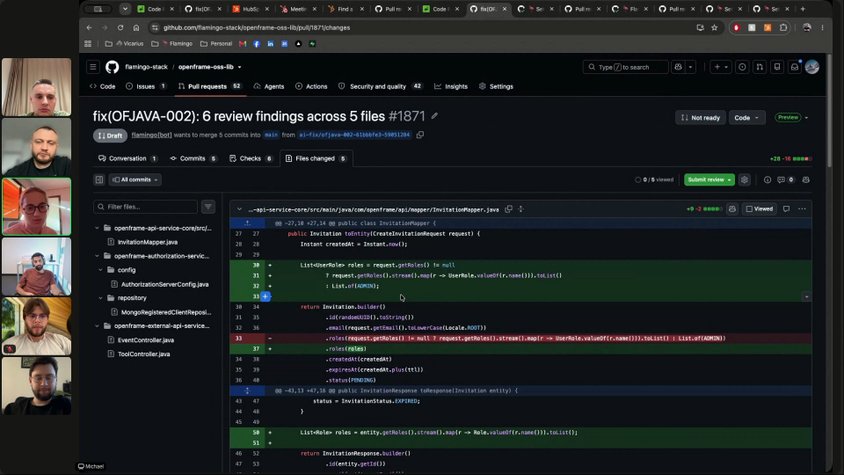The image size is (844, 475).
Task: Open Gmail bookmark icon
Action: click(243, 44)
